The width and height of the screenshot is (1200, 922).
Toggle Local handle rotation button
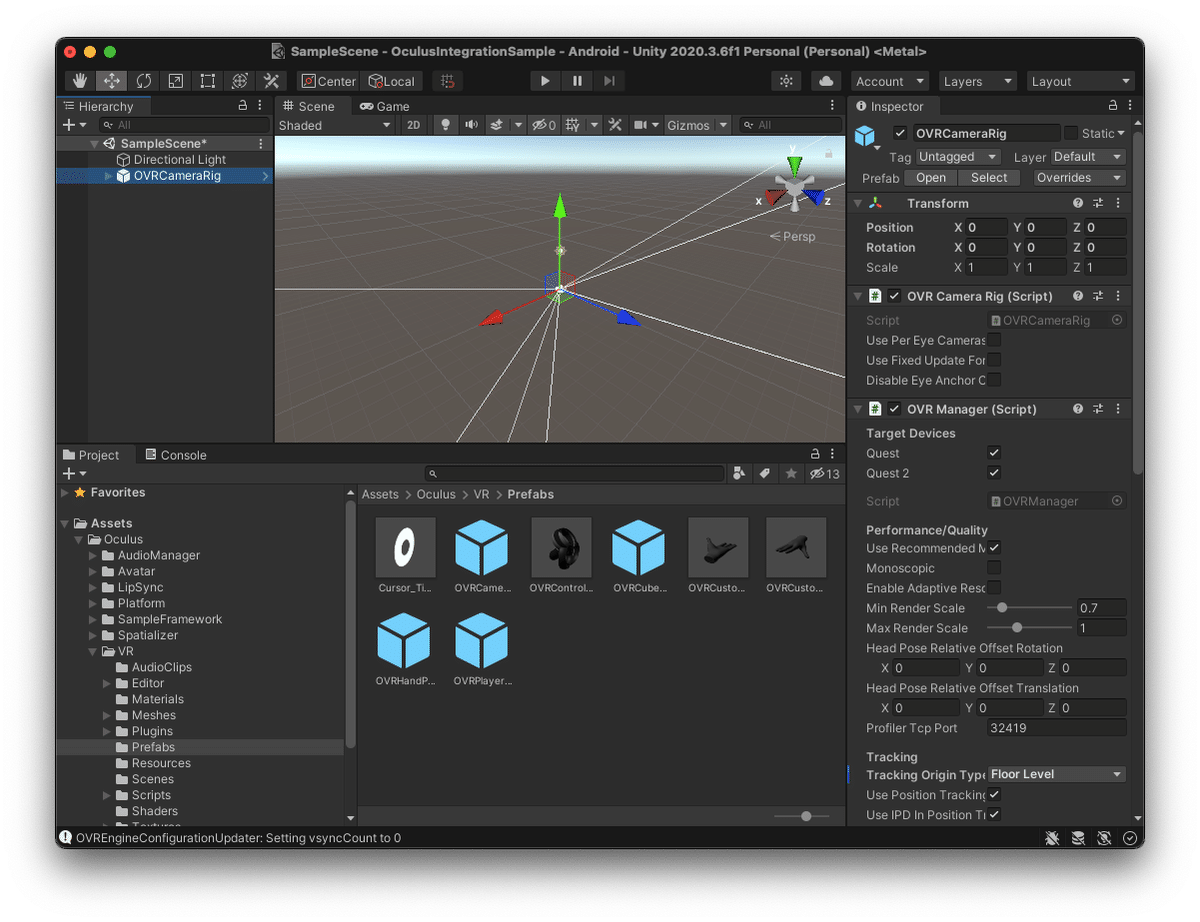[392, 81]
